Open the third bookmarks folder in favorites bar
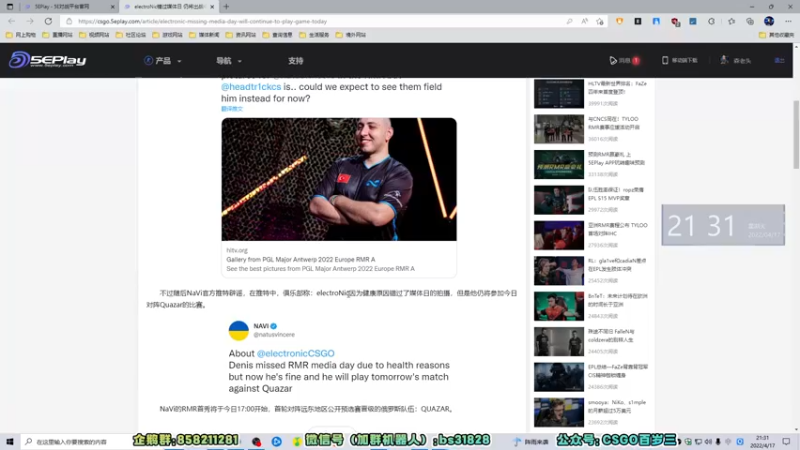800x450 pixels. (x=94, y=35)
